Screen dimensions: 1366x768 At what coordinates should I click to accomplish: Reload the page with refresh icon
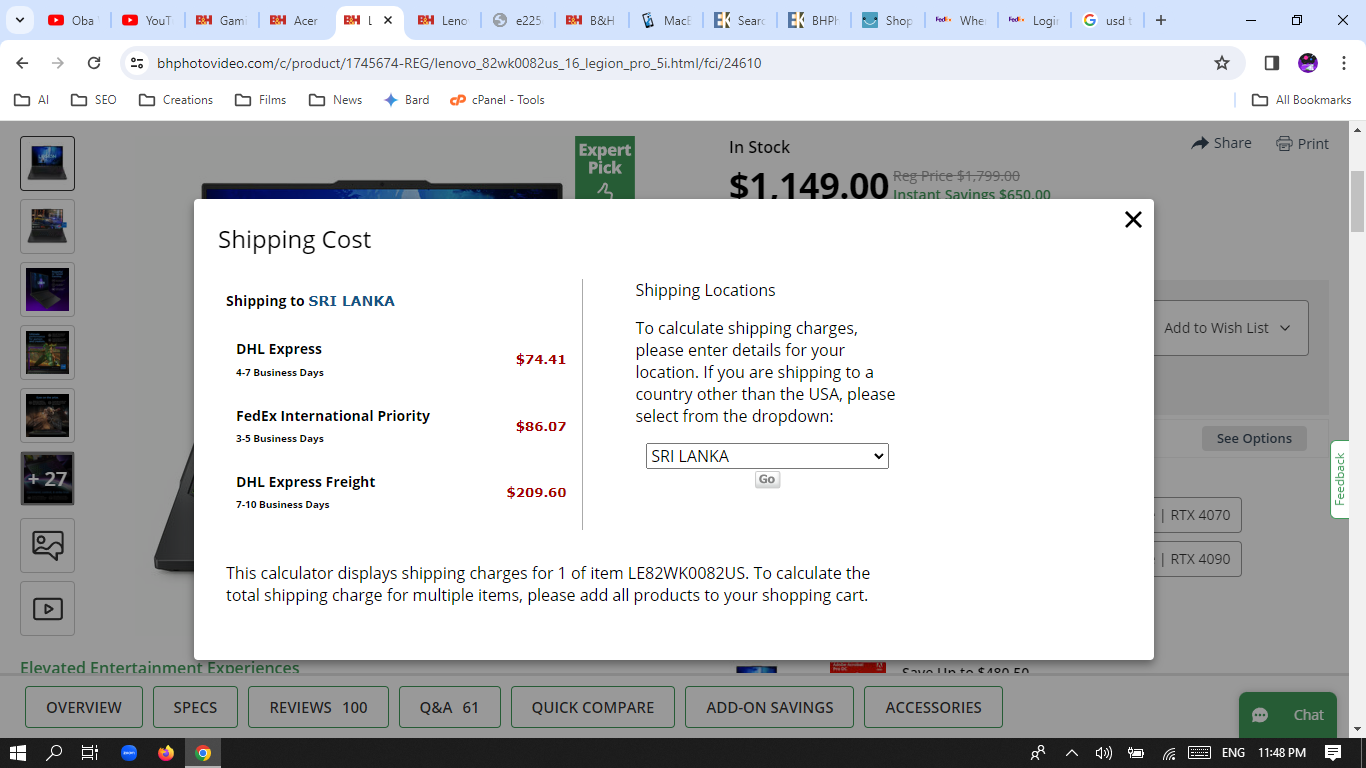point(94,63)
